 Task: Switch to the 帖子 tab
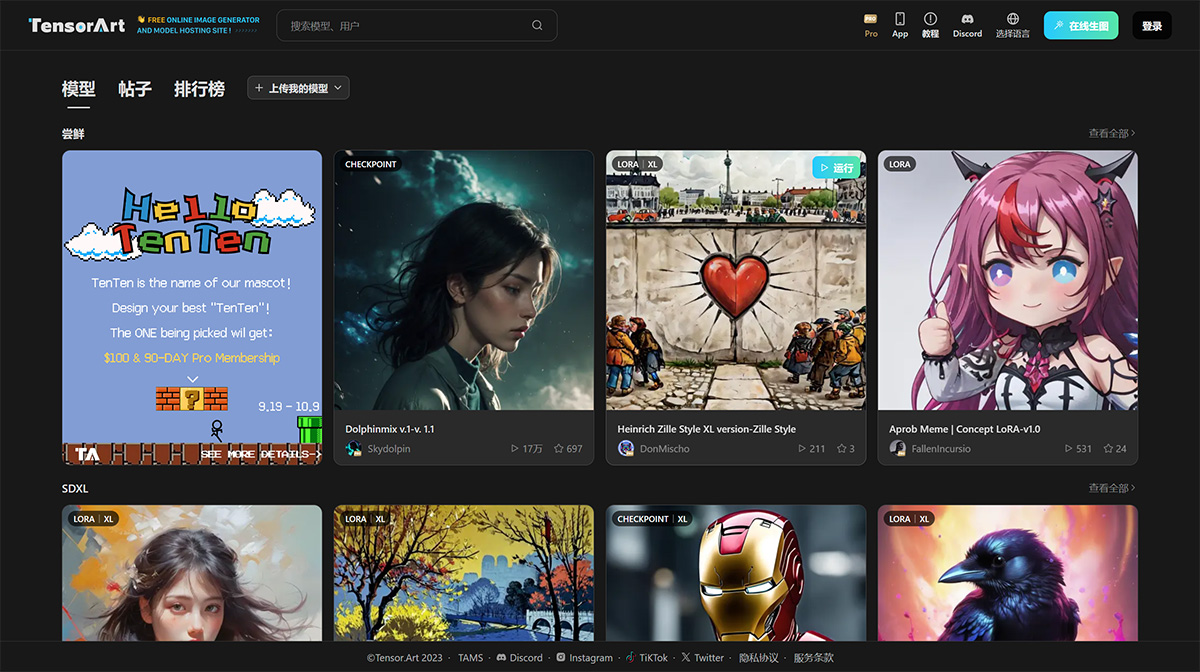pyautogui.click(x=135, y=88)
